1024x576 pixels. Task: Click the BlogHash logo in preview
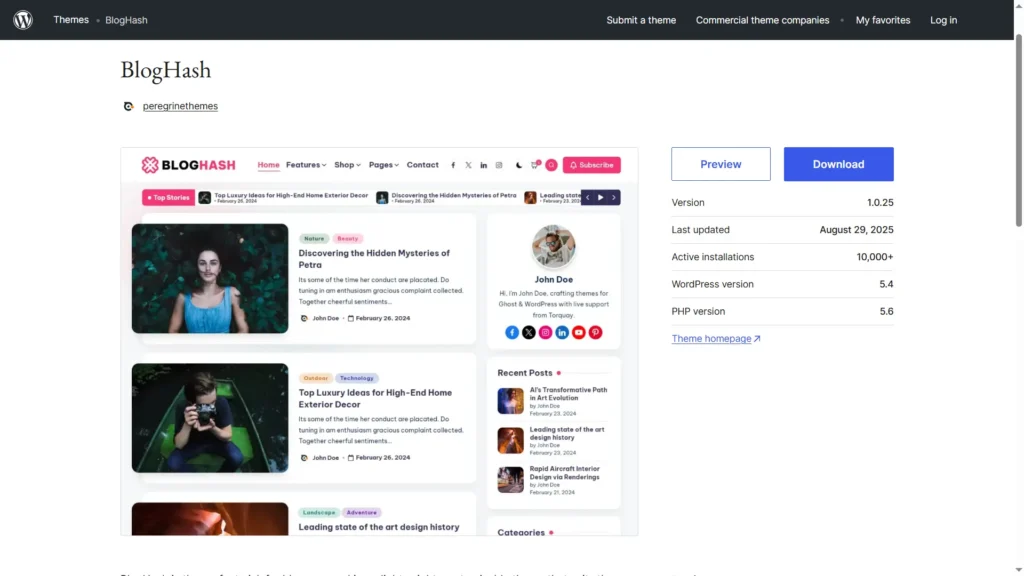[188, 165]
